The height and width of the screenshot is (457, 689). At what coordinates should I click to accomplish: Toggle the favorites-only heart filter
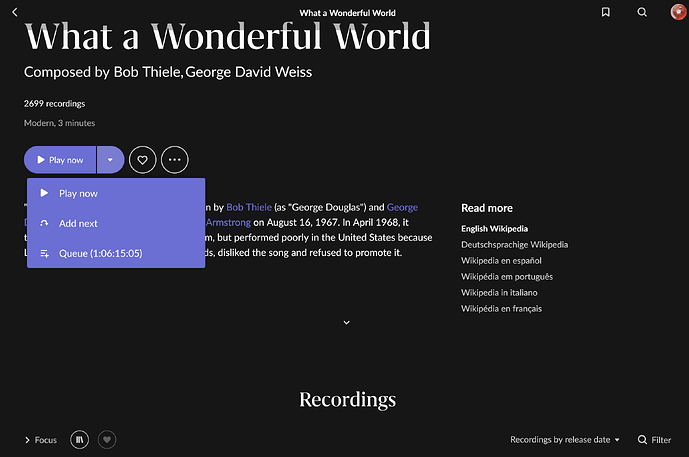107,439
